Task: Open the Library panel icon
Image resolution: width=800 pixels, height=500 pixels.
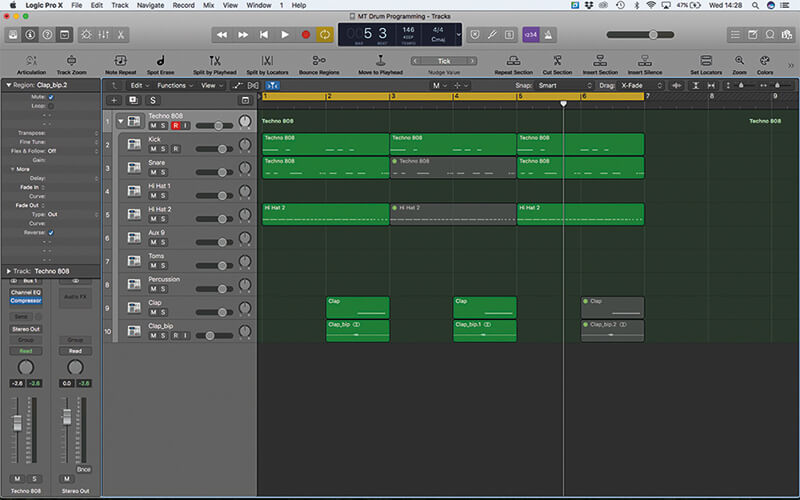Action: click(13, 35)
